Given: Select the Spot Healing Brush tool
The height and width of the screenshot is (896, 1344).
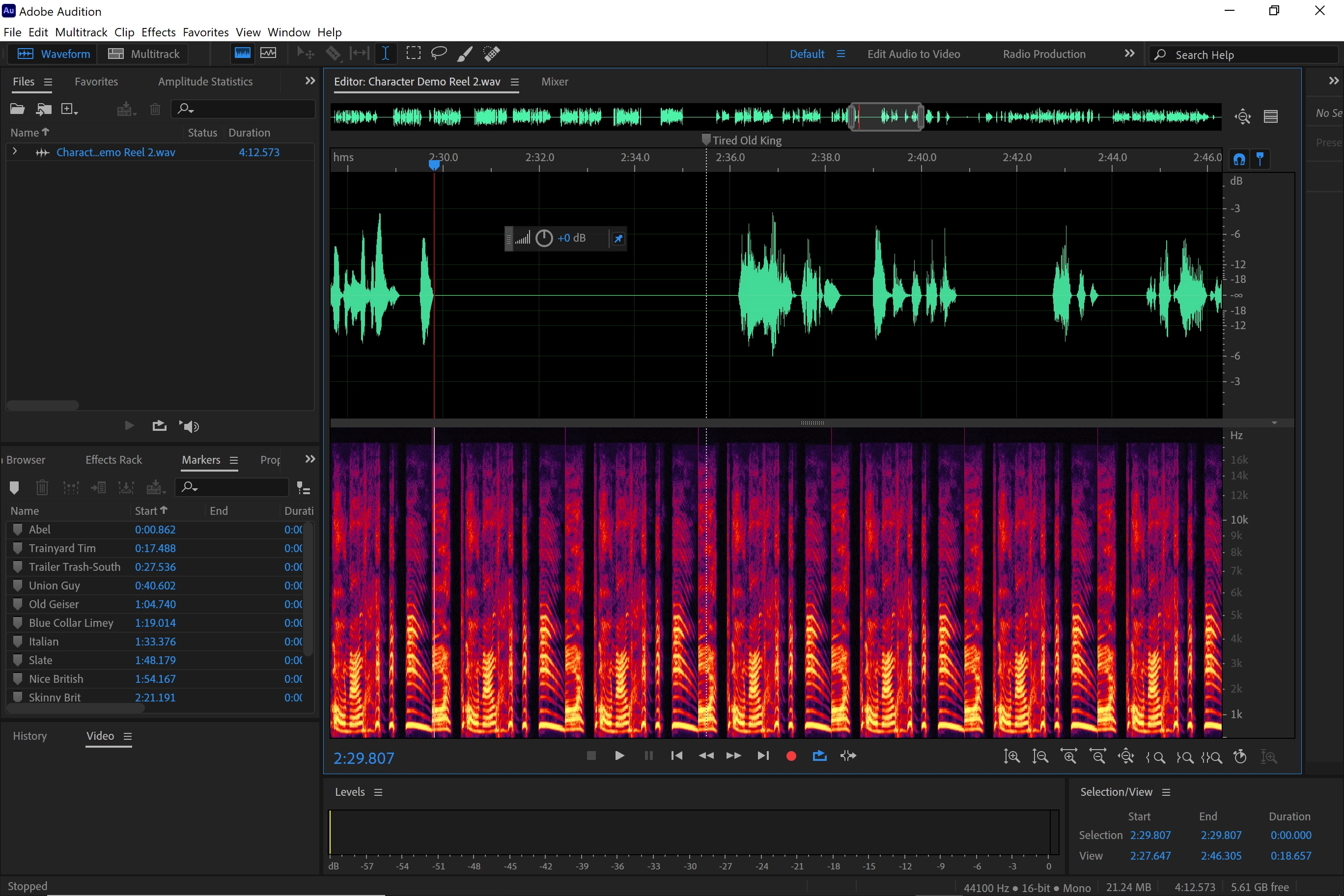Looking at the screenshot, I should [491, 54].
